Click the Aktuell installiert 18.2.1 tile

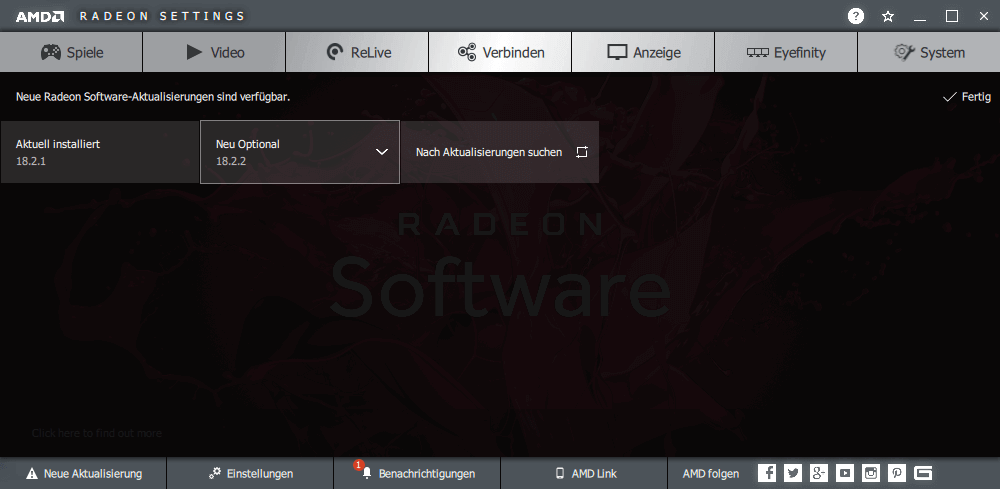(x=100, y=152)
